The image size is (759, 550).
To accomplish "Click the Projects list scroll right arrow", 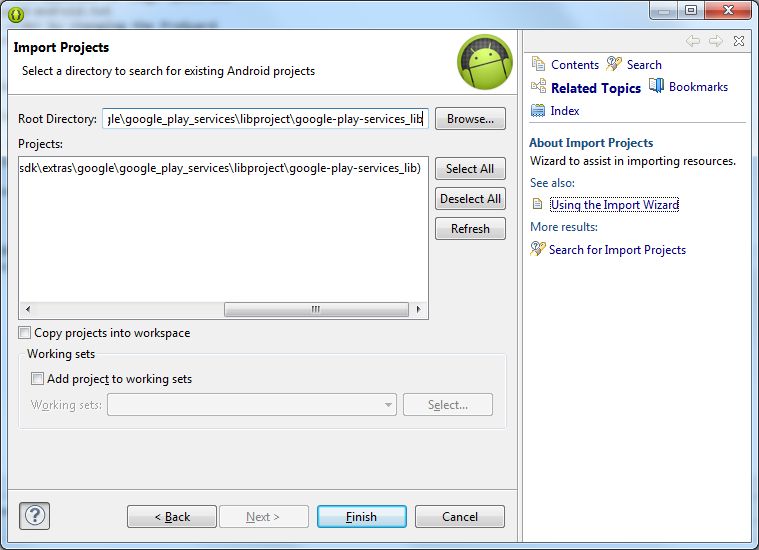I will [x=418, y=309].
